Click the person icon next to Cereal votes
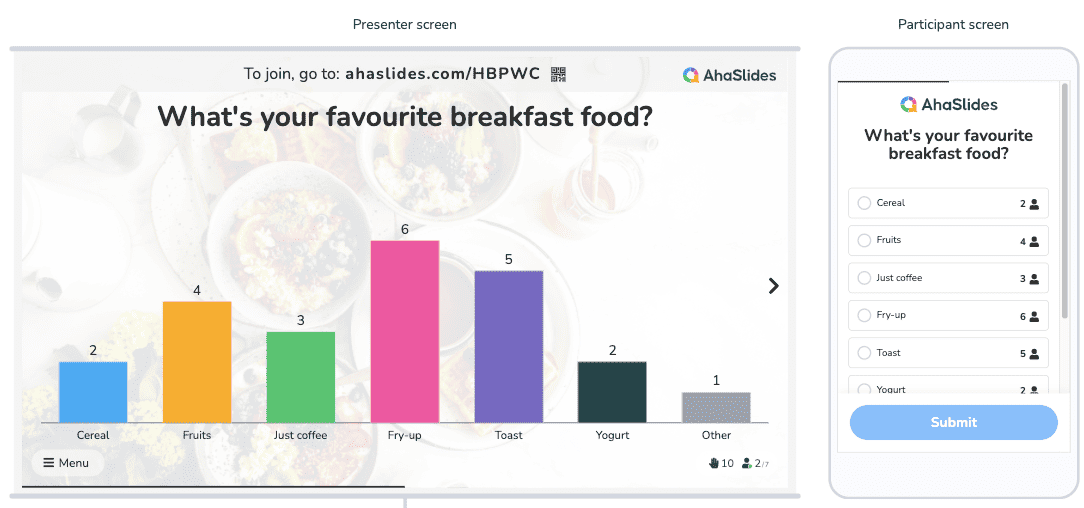The width and height of the screenshot is (1084, 508). click(1034, 204)
